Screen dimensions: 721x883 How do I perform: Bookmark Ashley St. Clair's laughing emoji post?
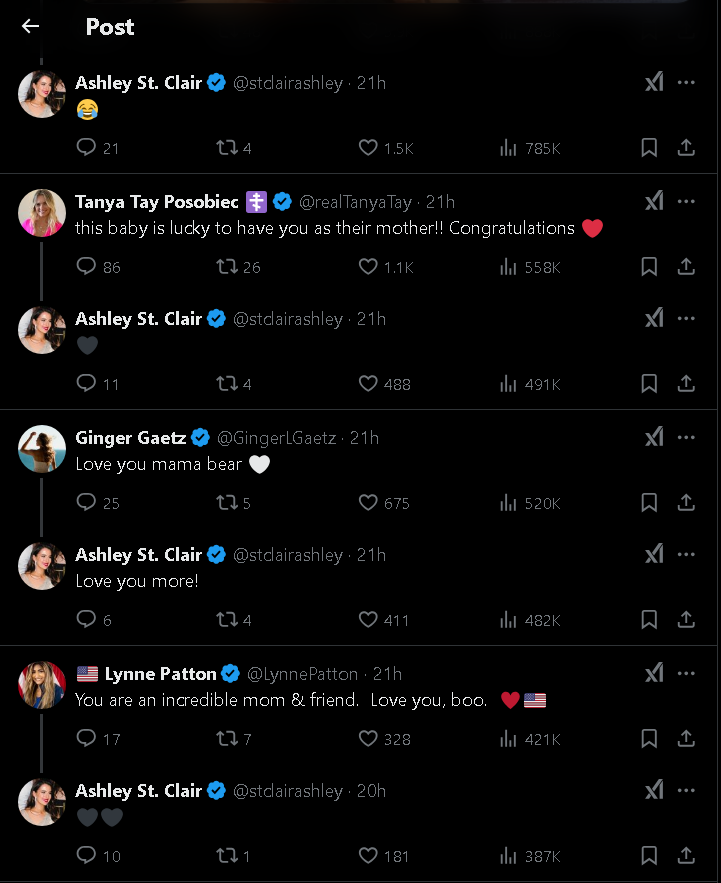(x=649, y=148)
